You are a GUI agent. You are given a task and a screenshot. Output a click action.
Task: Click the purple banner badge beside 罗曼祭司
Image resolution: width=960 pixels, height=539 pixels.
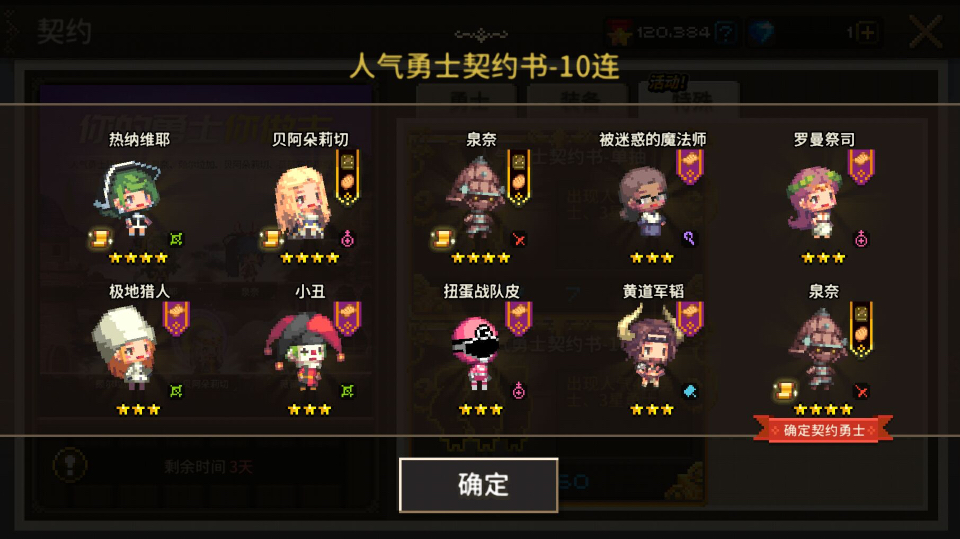(x=861, y=167)
